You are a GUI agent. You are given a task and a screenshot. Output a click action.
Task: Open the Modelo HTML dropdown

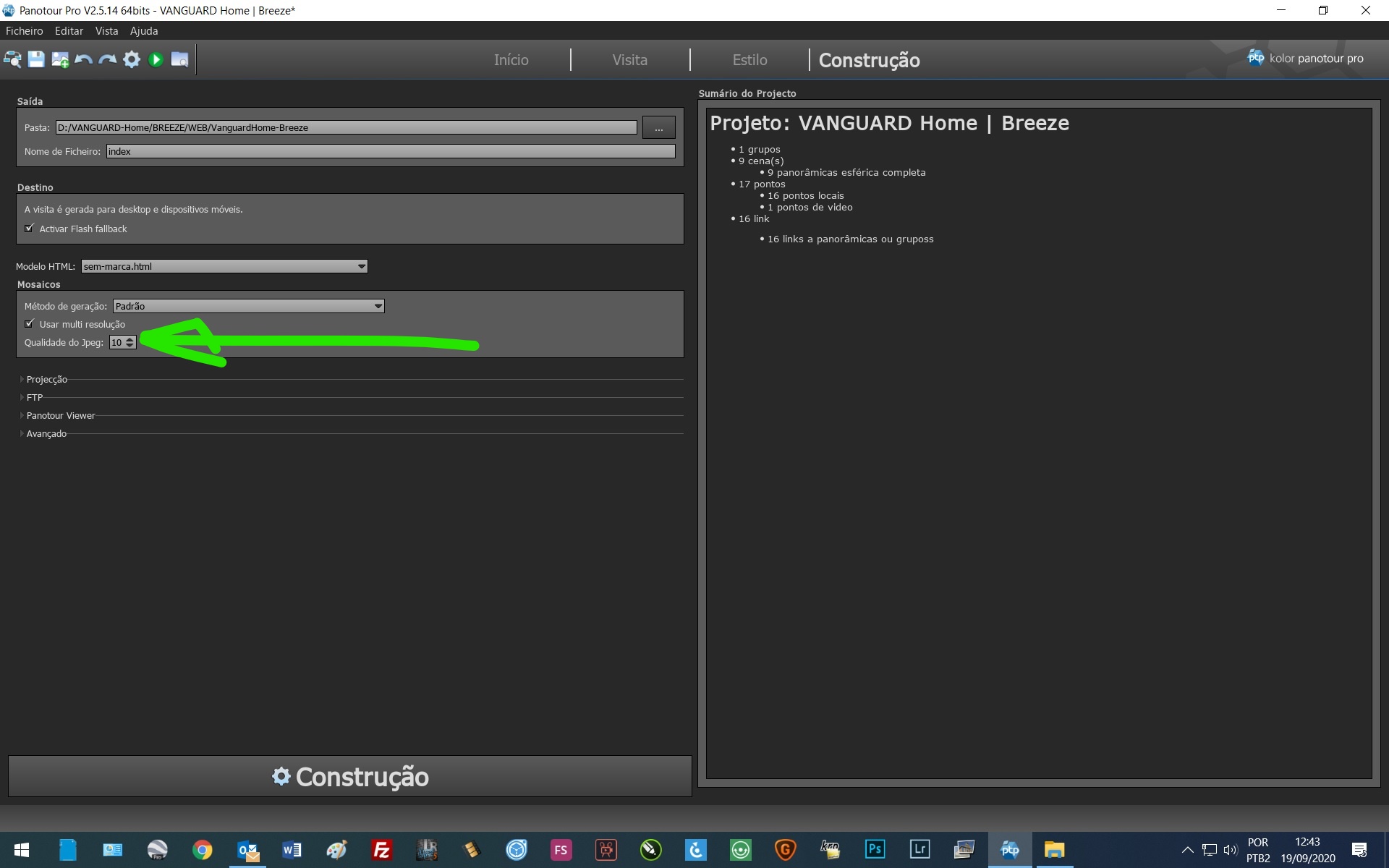pos(224,266)
